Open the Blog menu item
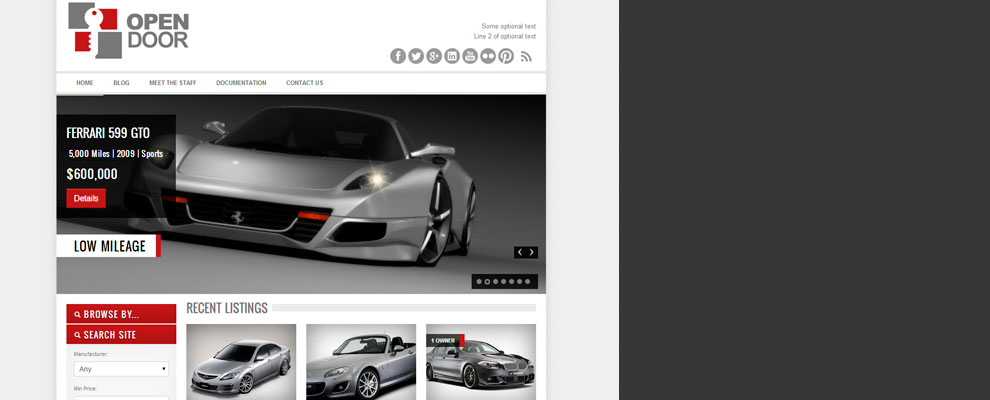 tap(121, 83)
